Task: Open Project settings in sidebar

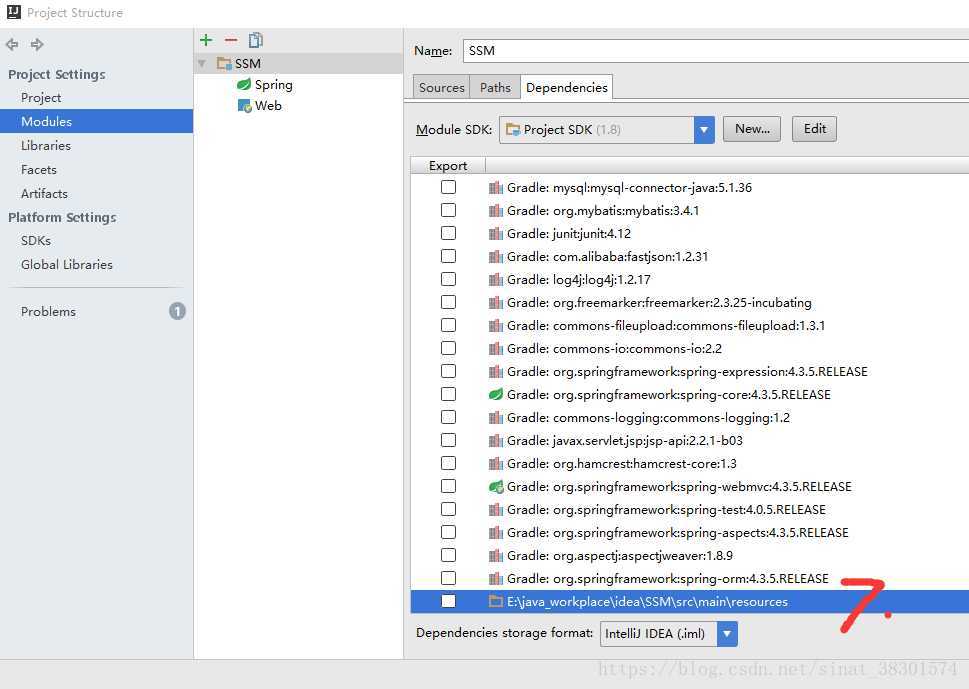Action: click(41, 98)
